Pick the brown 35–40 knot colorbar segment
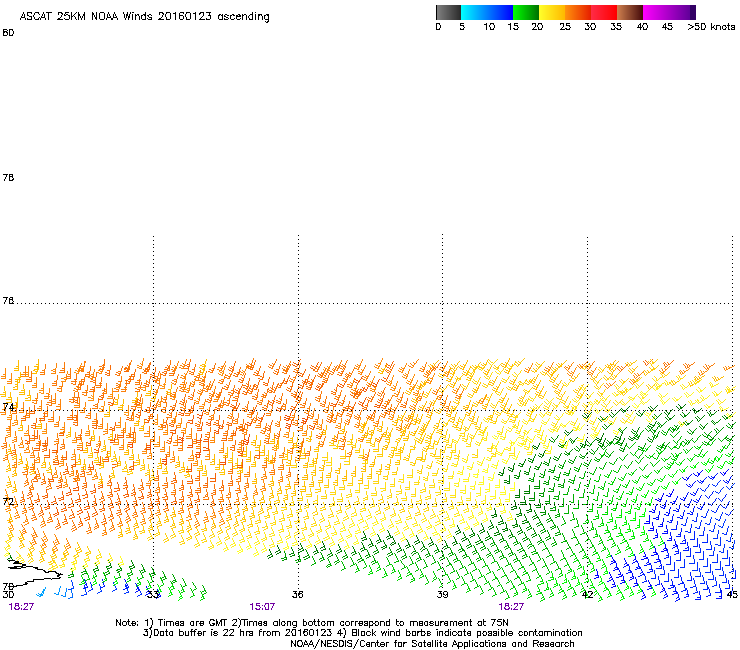 (x=630, y=12)
